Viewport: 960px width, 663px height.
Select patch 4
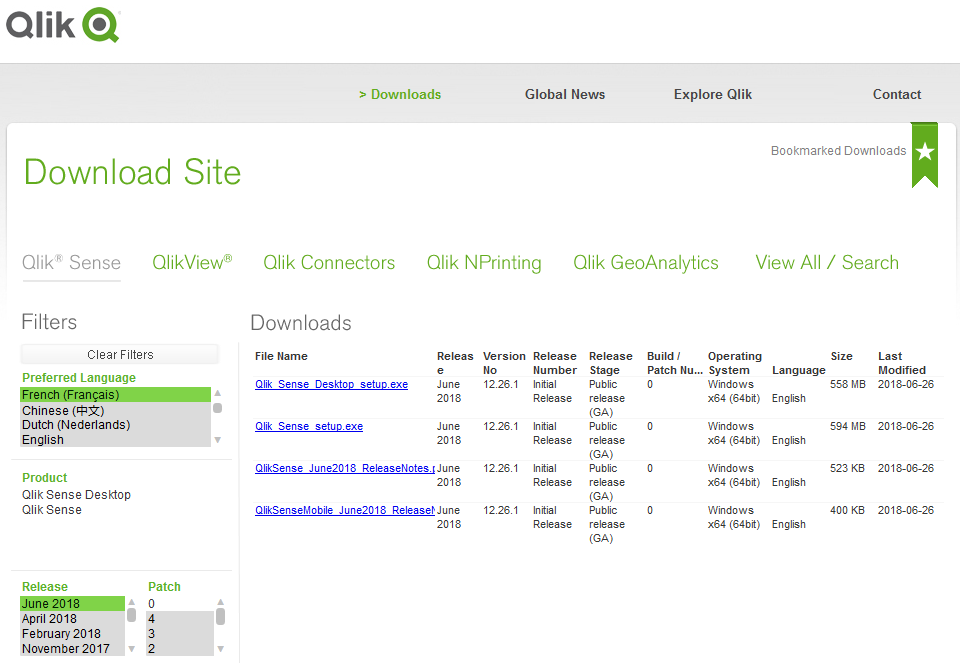click(x=180, y=619)
